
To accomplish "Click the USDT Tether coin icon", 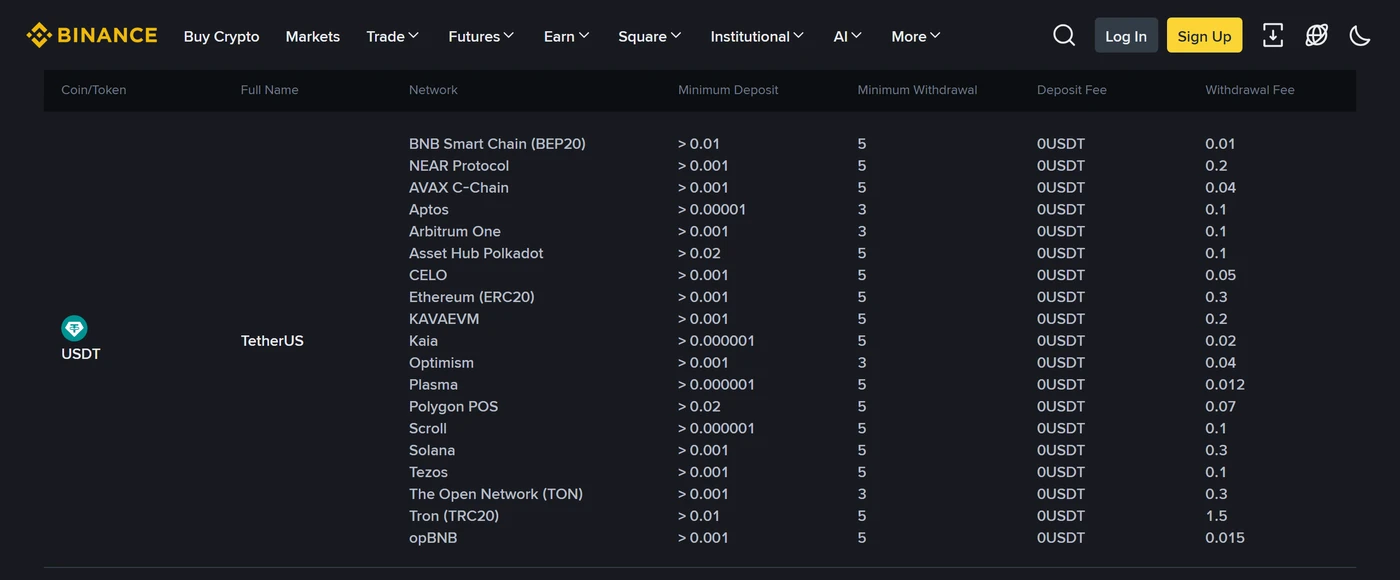I will coord(74,328).
